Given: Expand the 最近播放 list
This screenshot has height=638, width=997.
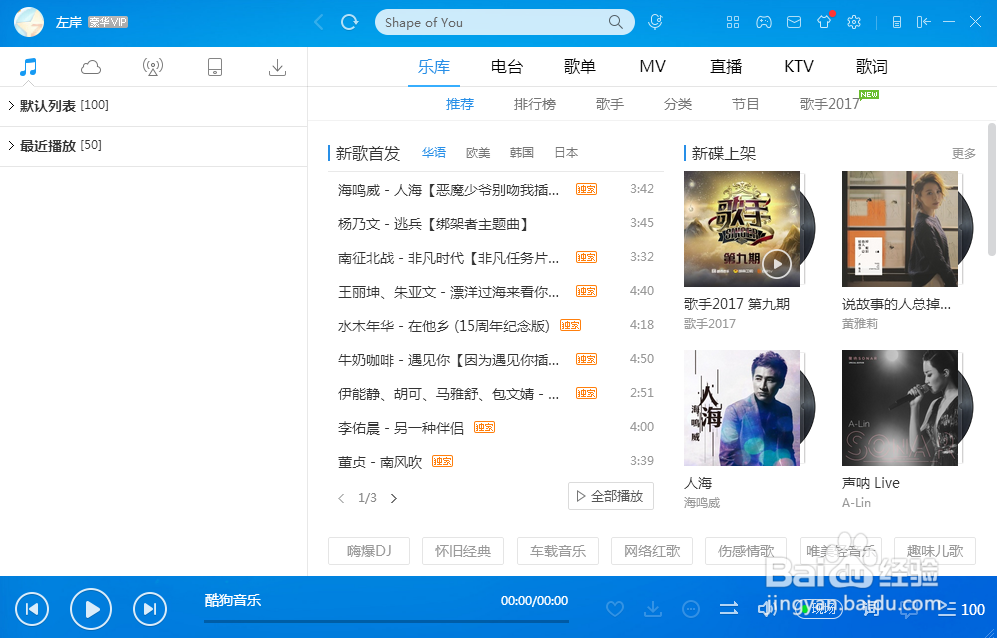Looking at the screenshot, I should 11,146.
